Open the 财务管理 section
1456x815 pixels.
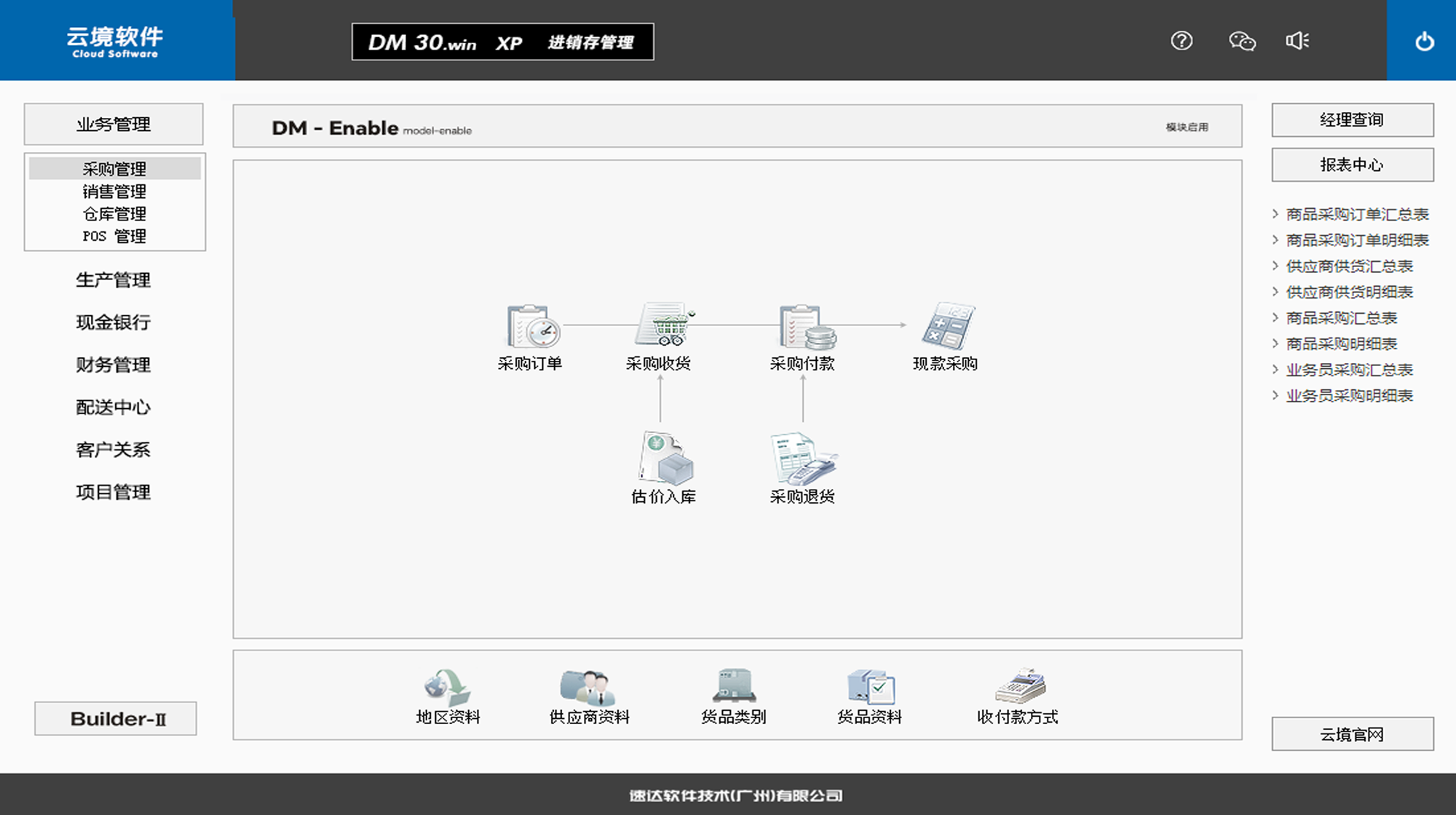coord(114,365)
